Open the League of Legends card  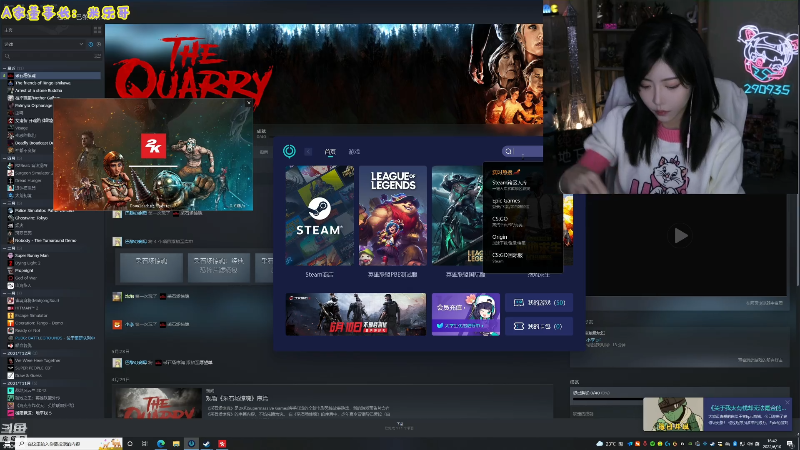tap(392, 215)
